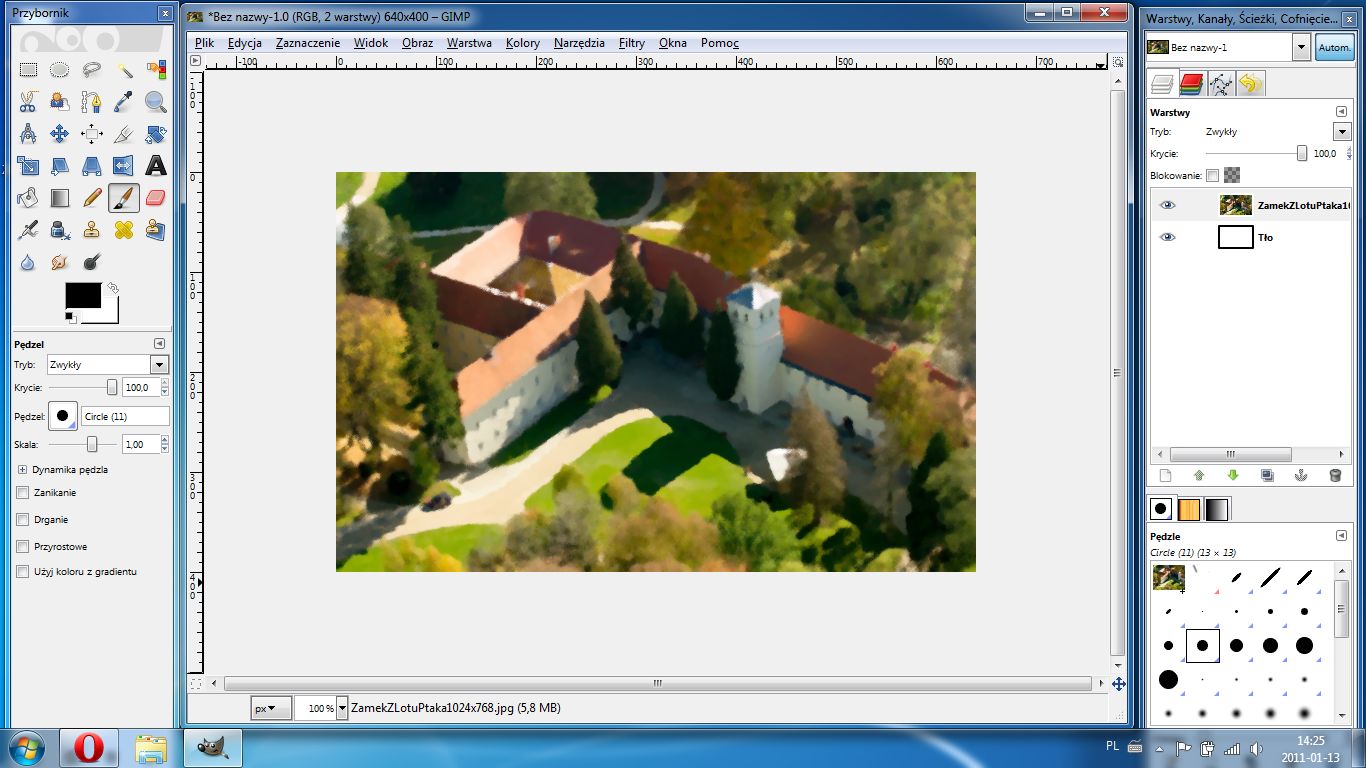Anchor the floating layer with anchor icon
This screenshot has width=1366, height=768.
[1301, 476]
